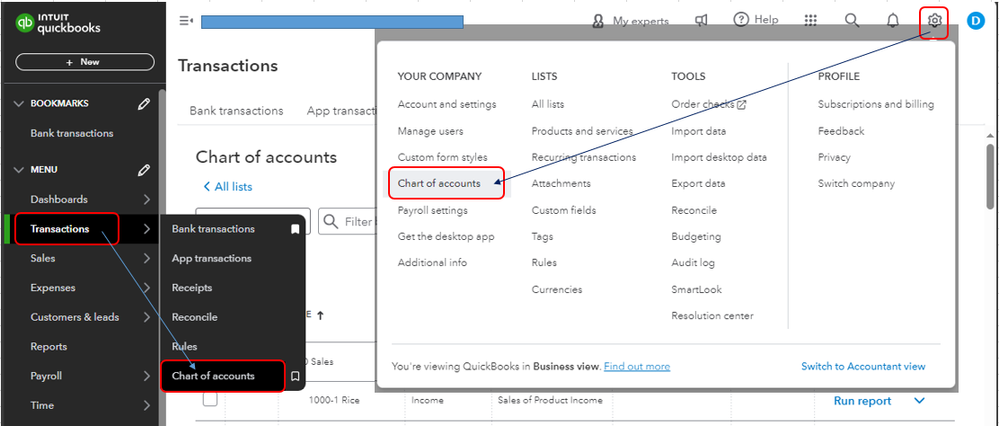Choose App transactions in the flyout
This screenshot has width=999, height=426.
pos(212,259)
